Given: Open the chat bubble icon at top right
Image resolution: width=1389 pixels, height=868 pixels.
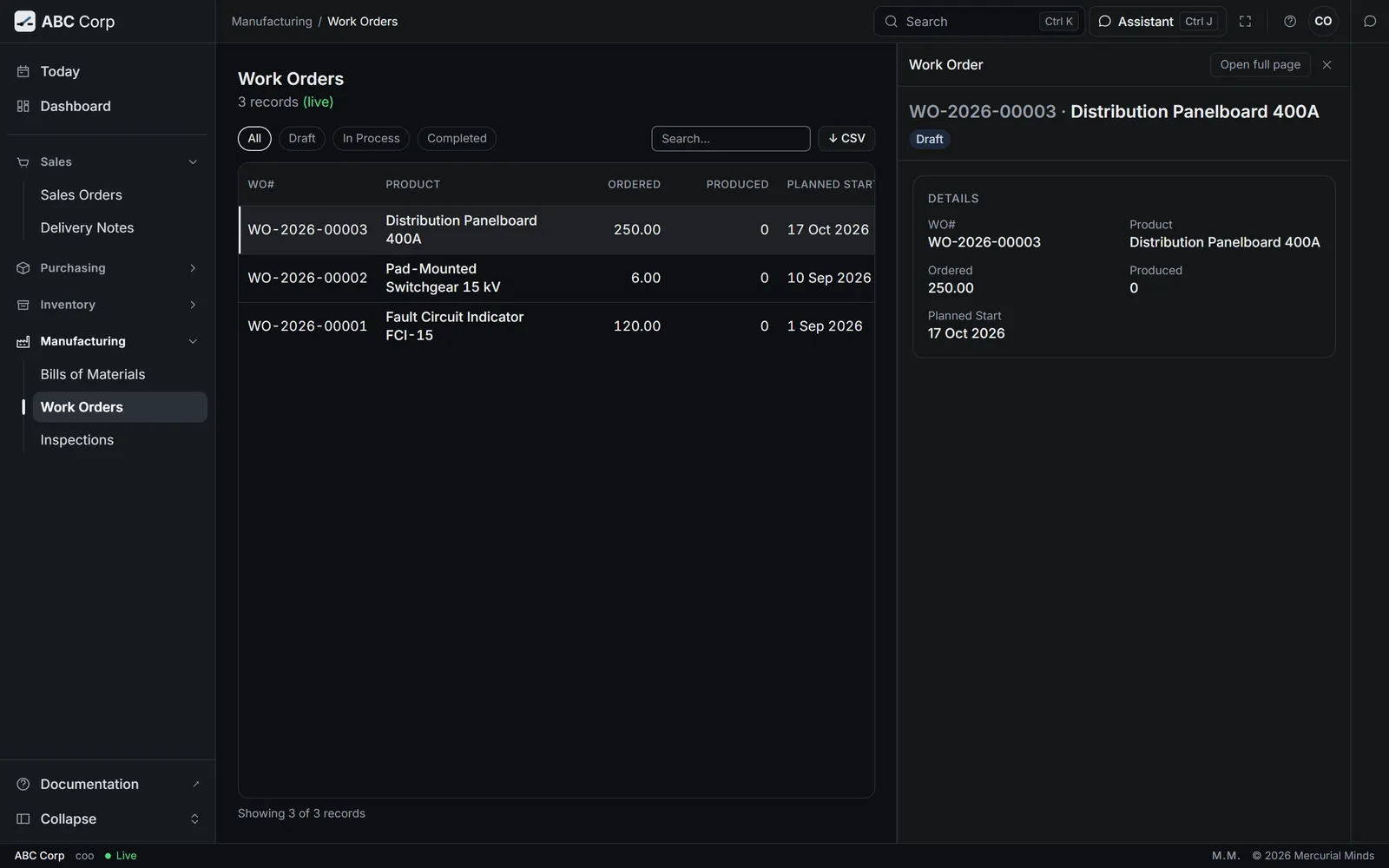Looking at the screenshot, I should click(1370, 22).
